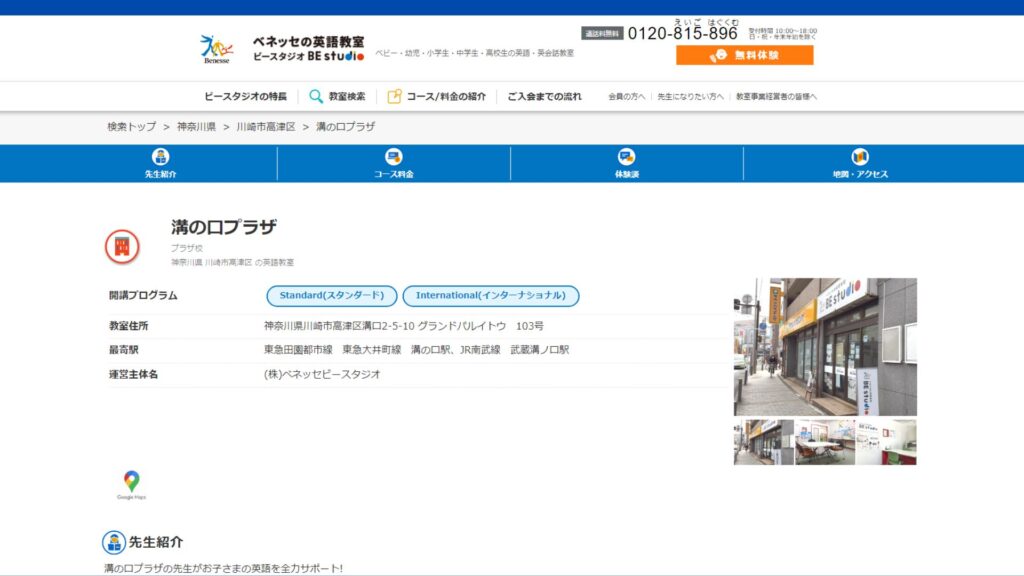Image resolution: width=1024 pixels, height=576 pixels.
Task: Click the orange 無料体験 button
Action: pos(744,56)
